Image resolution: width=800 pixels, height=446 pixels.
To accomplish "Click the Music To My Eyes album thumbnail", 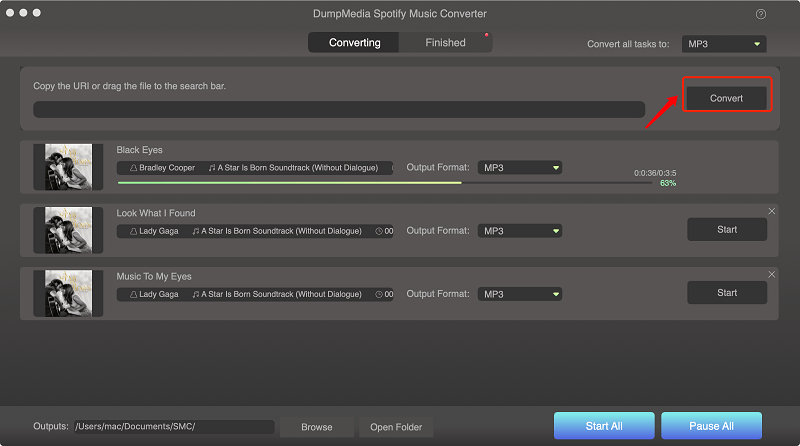I will tap(68, 293).
